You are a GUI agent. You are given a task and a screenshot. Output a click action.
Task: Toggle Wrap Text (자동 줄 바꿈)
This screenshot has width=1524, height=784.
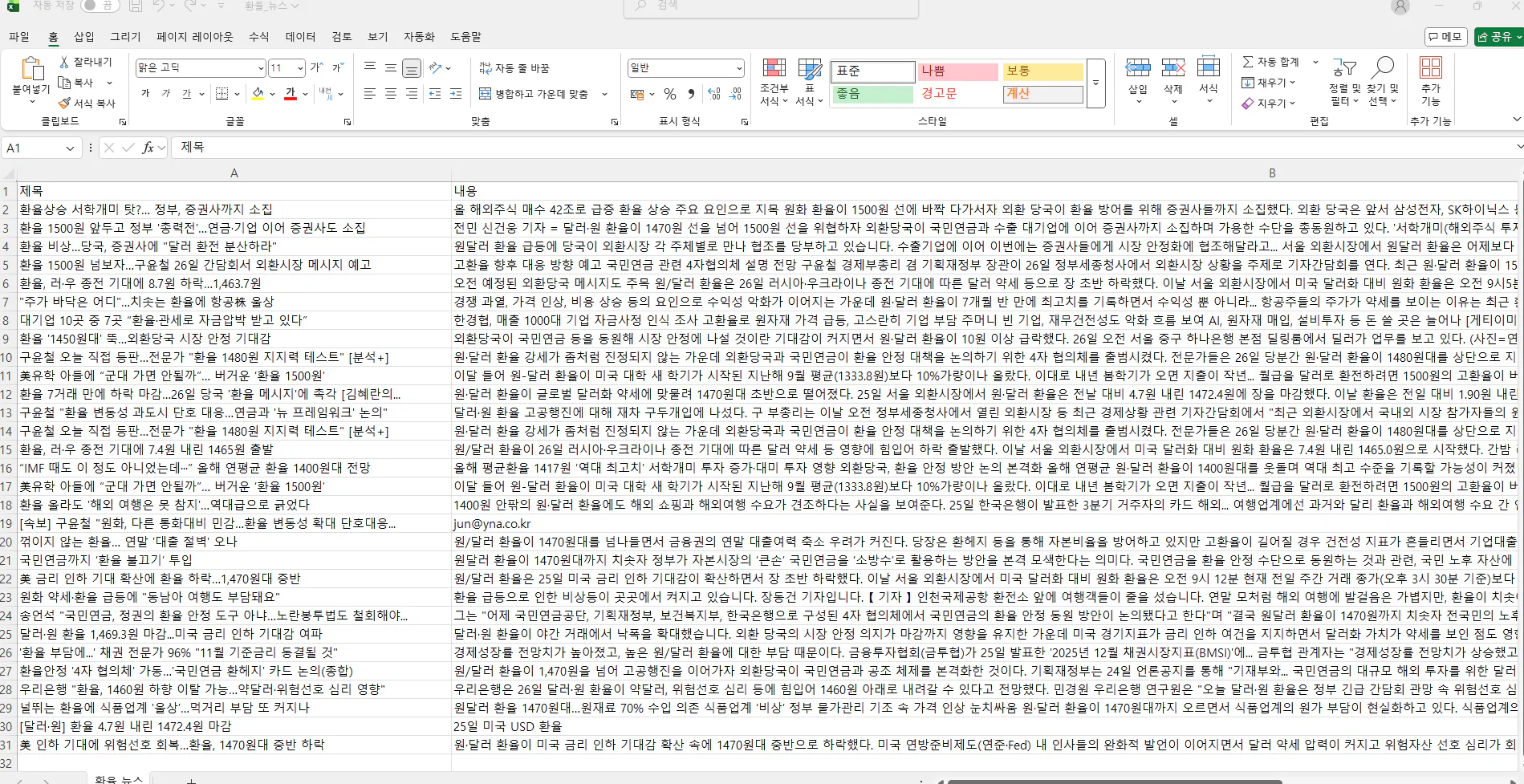coord(514,68)
